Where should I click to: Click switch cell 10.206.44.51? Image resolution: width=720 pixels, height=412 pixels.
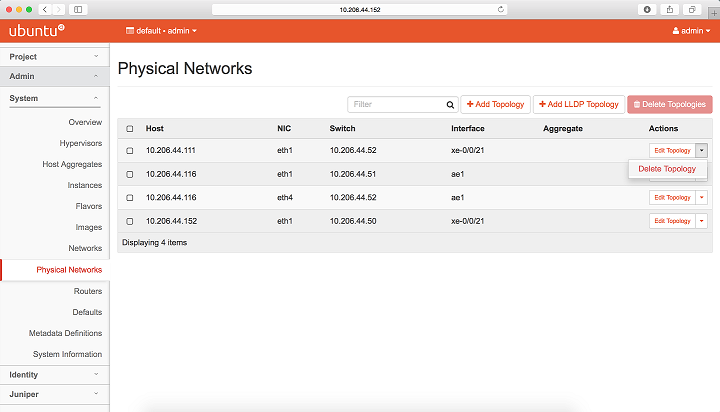pyautogui.click(x=353, y=174)
